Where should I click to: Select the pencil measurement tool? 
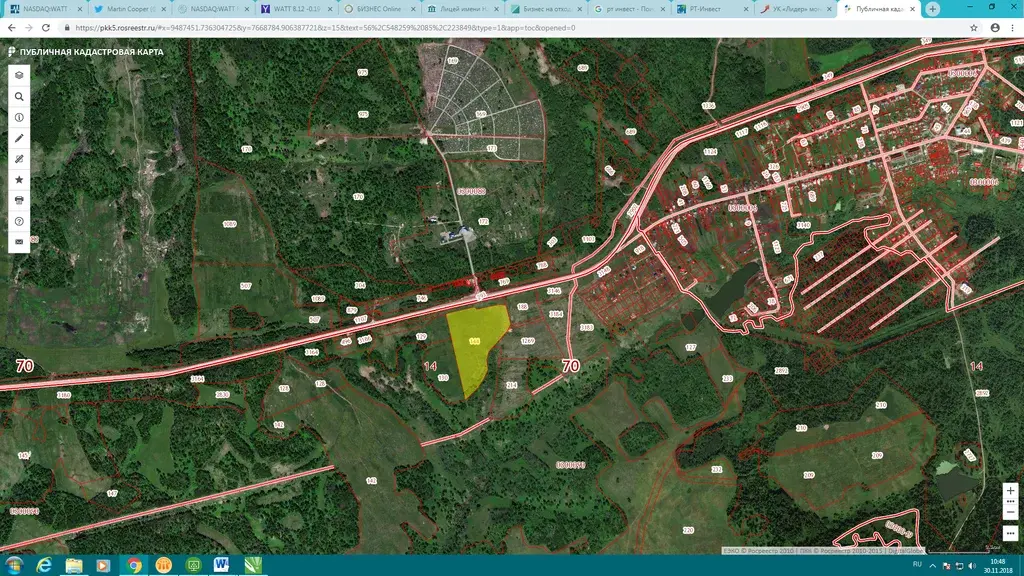tap(19, 138)
